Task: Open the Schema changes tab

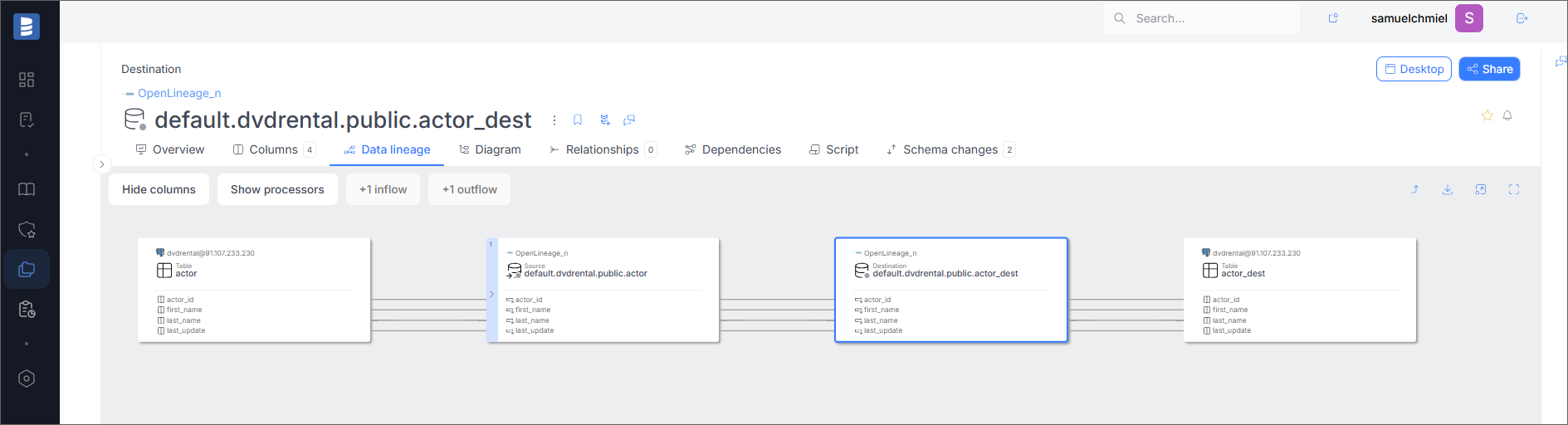Action: point(950,149)
